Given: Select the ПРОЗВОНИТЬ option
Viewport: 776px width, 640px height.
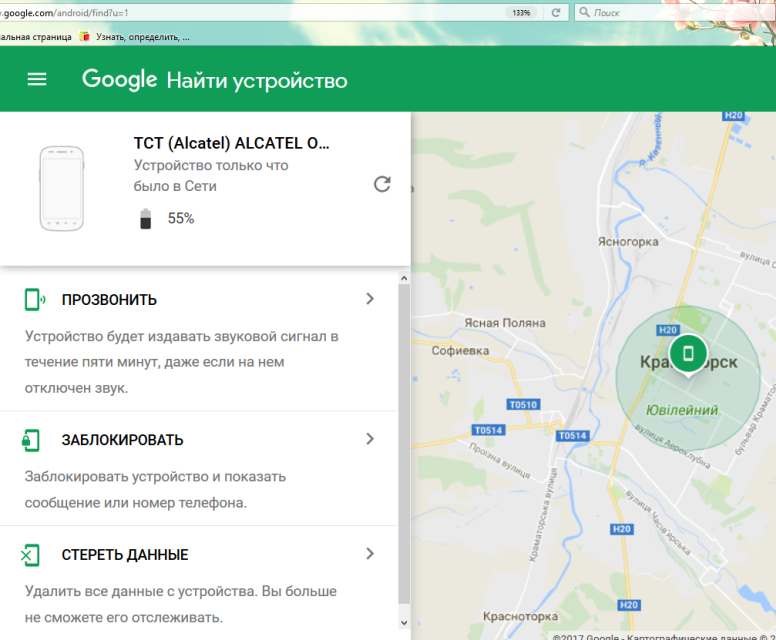Looking at the screenshot, I should [x=199, y=341].
